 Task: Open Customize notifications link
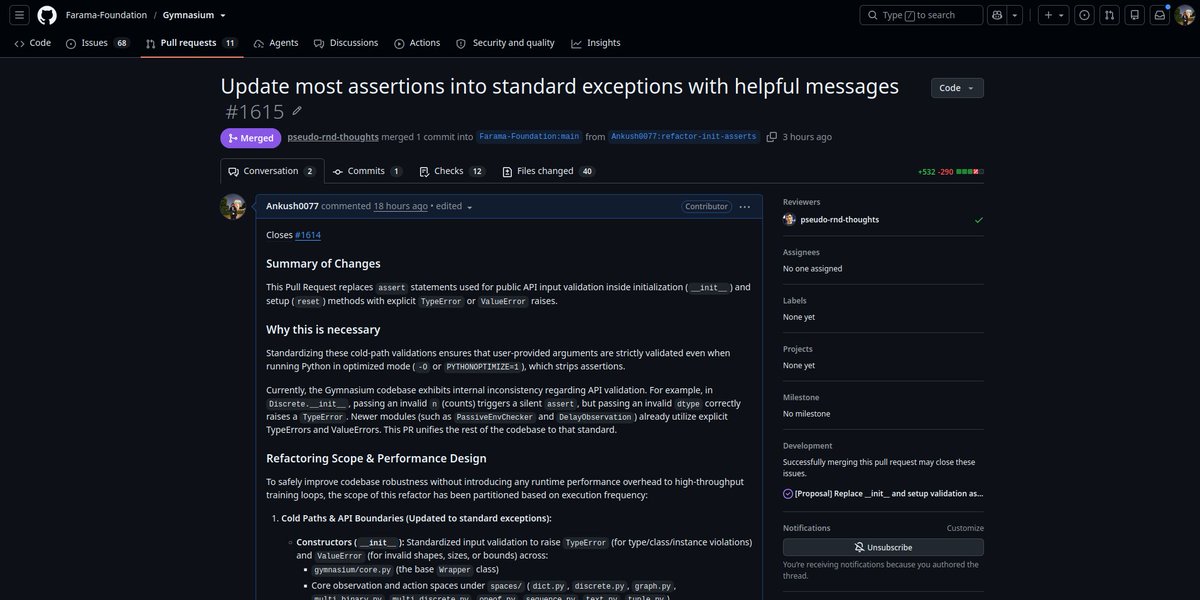965,528
